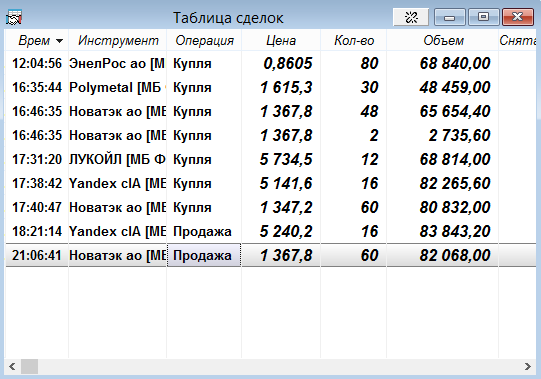
Task: Click price value 5 141,6
Action: point(286,183)
